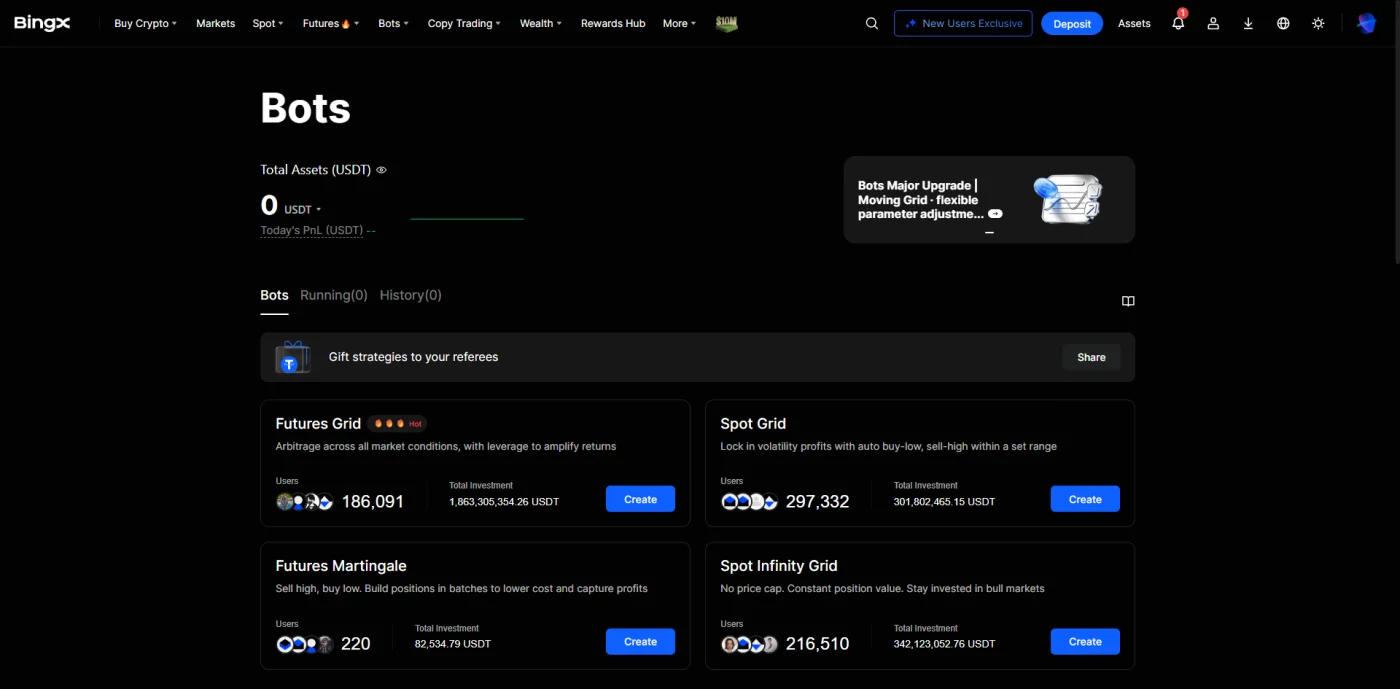Click Share in the gift strategies banner
The height and width of the screenshot is (689, 1400).
(1091, 357)
